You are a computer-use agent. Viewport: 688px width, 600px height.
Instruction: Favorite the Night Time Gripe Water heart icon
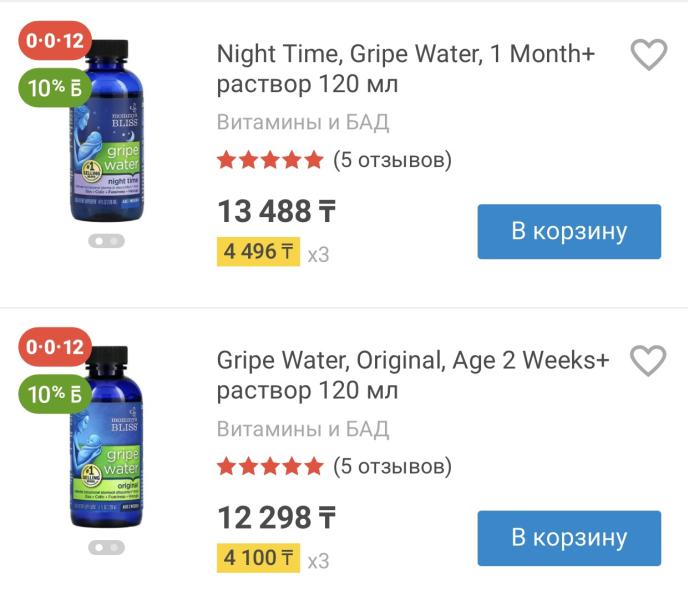[649, 55]
